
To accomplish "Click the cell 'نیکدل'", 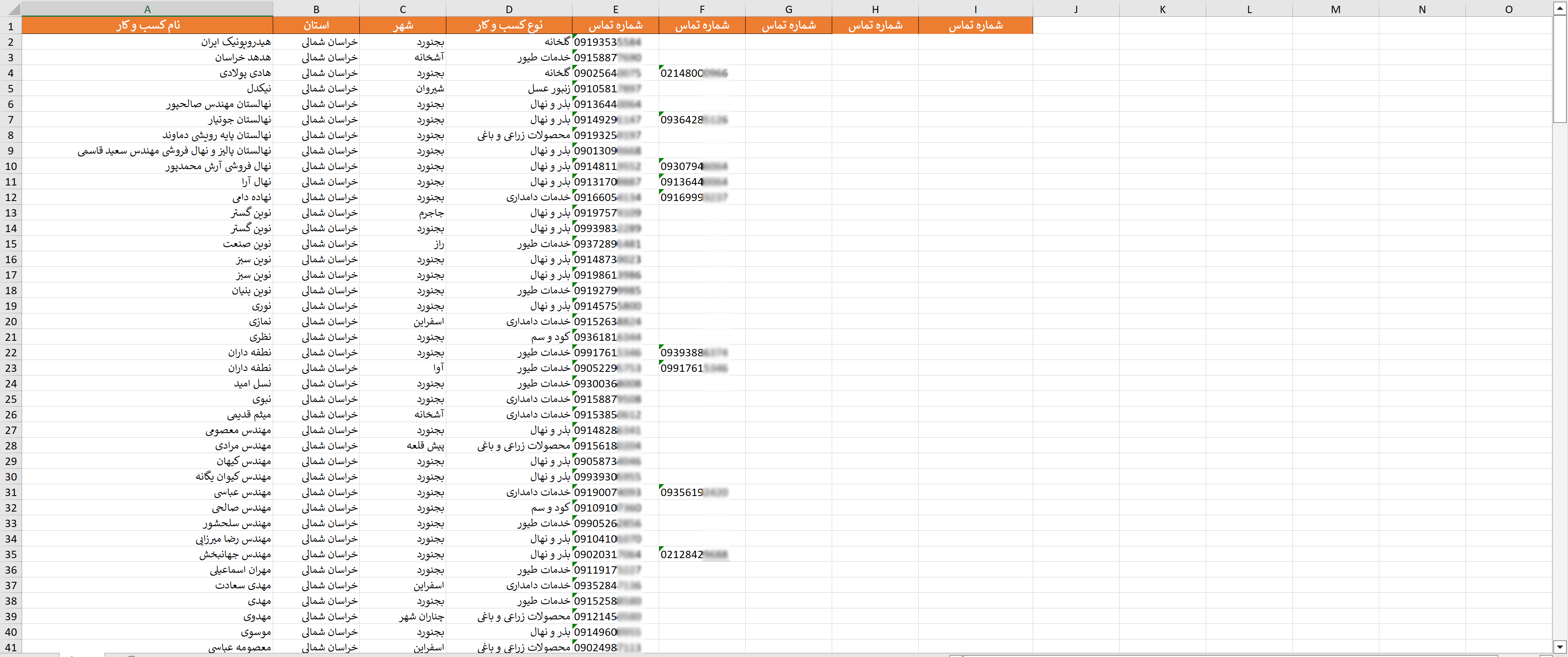I will click(147, 88).
